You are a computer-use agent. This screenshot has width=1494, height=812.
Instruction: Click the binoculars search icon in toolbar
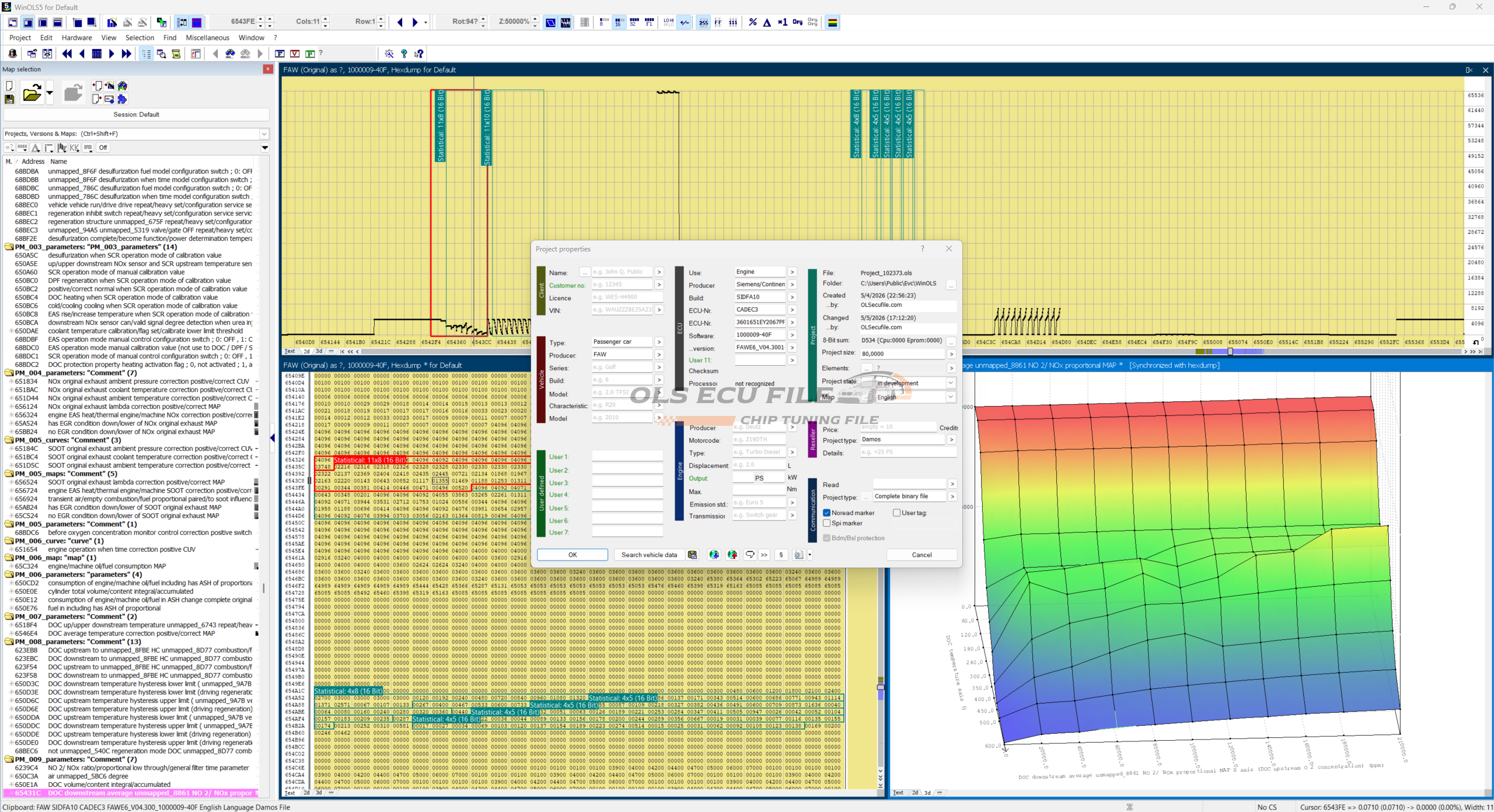pyautogui.click(x=231, y=54)
